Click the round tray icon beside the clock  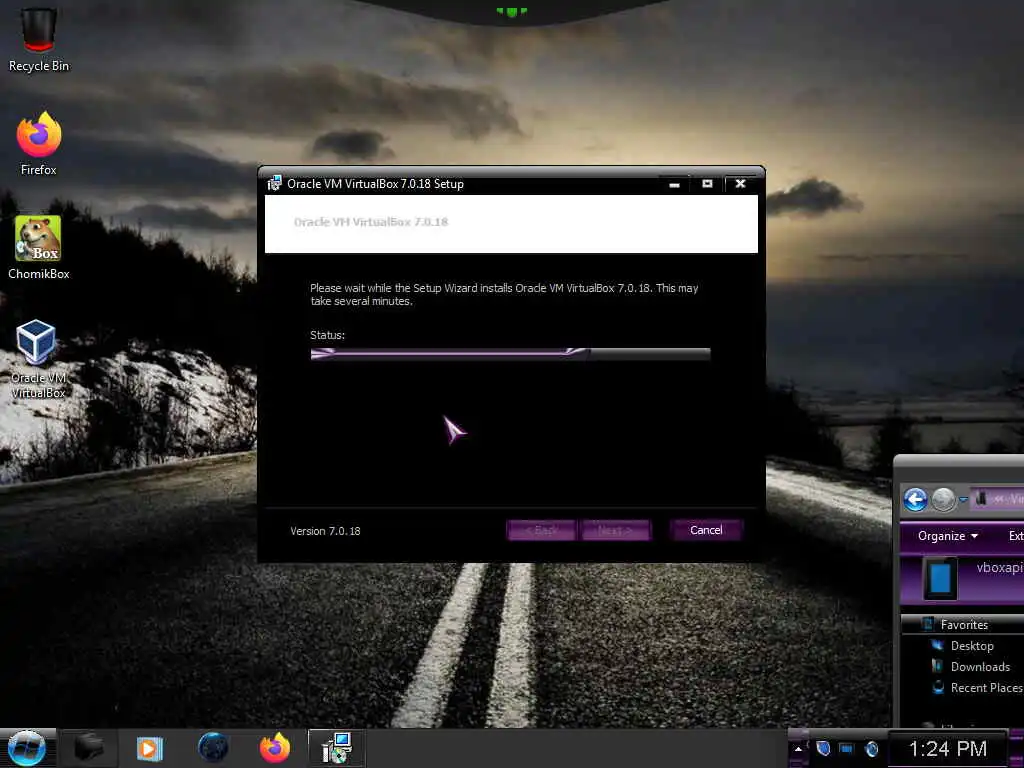click(x=872, y=748)
